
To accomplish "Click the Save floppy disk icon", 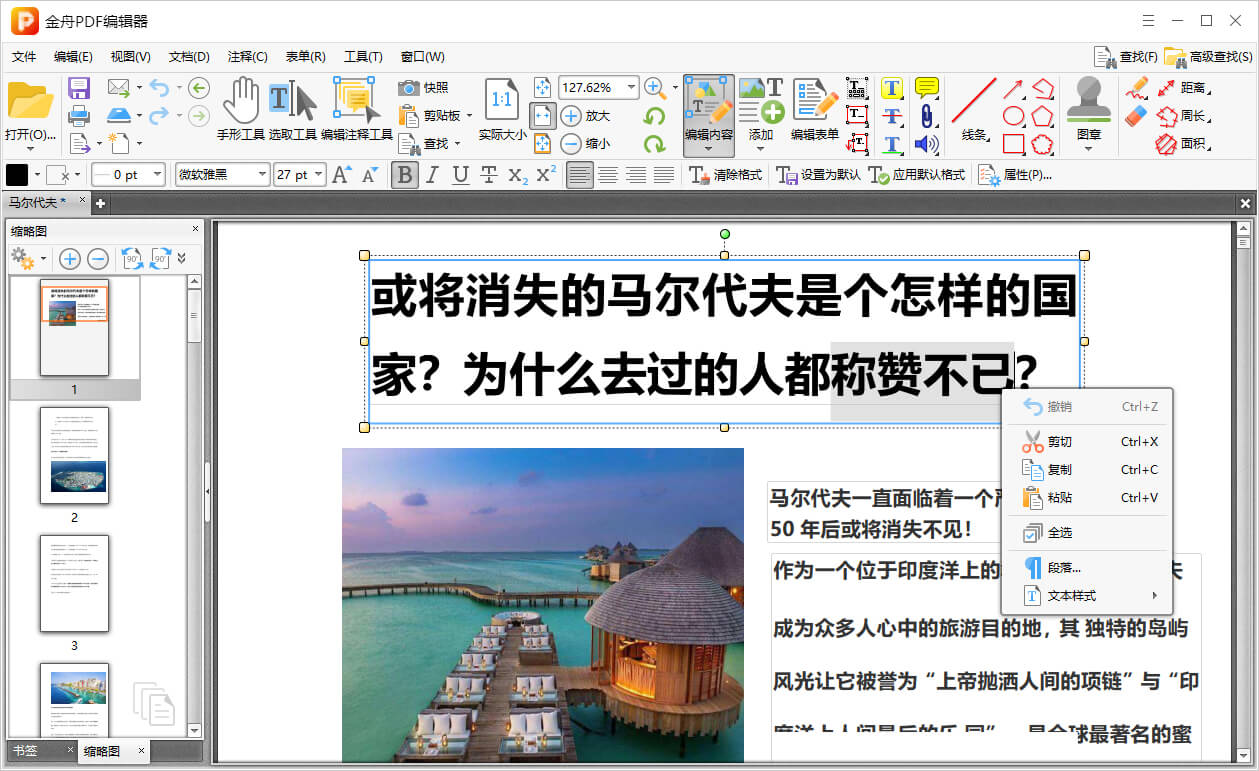I will point(79,88).
